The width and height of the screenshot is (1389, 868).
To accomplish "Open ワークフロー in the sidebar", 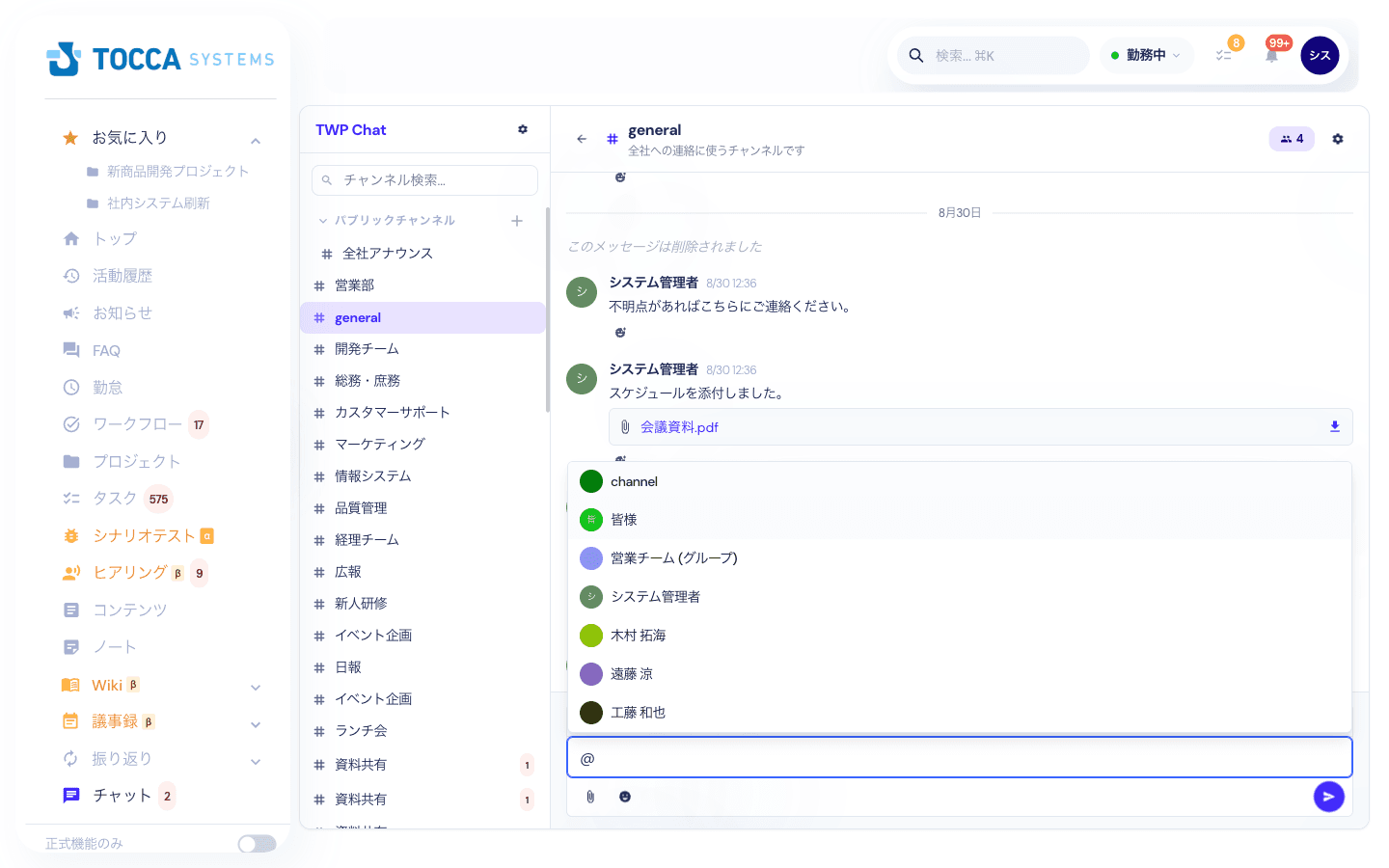I will (x=137, y=424).
